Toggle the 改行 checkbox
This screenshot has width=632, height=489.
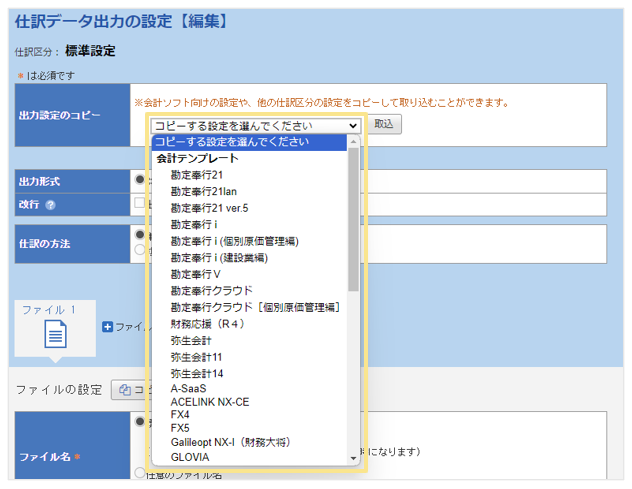click(x=139, y=202)
